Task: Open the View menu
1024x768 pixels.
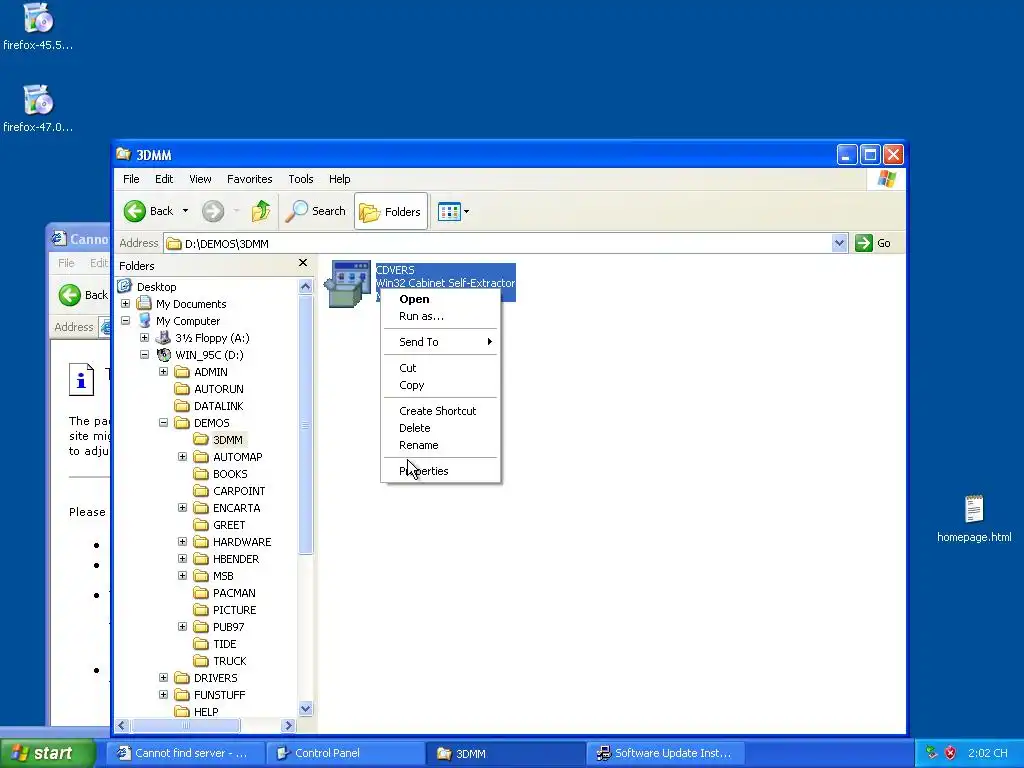Action: pyautogui.click(x=200, y=179)
